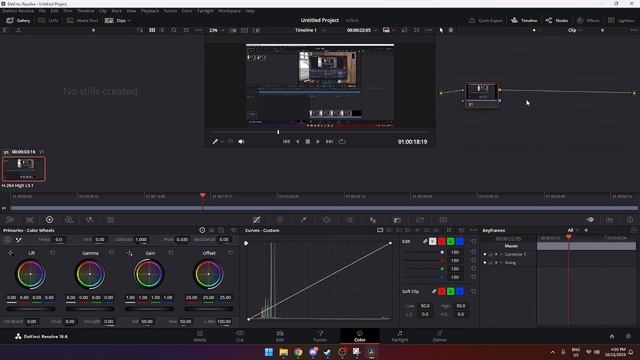Open the Tracker palette
This screenshot has height=360, width=640.
click(x=350, y=220)
